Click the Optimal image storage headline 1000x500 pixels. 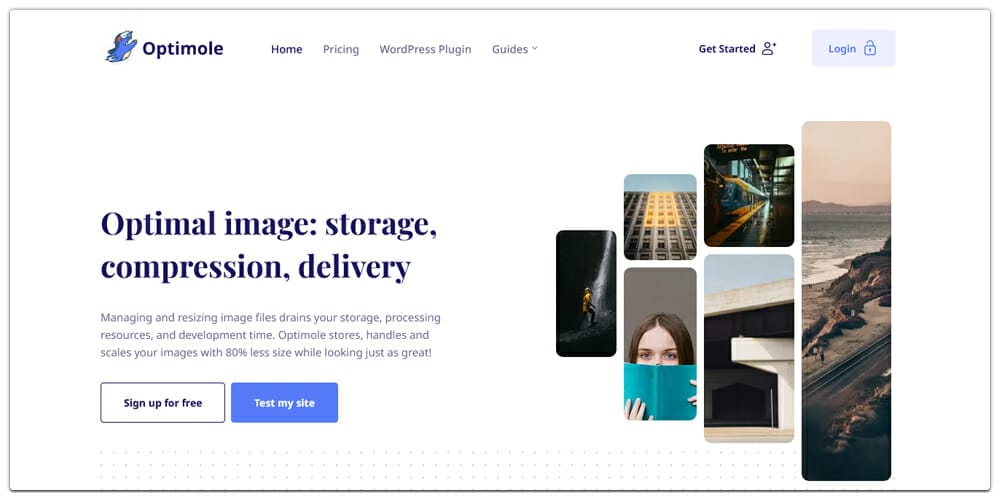click(x=269, y=245)
